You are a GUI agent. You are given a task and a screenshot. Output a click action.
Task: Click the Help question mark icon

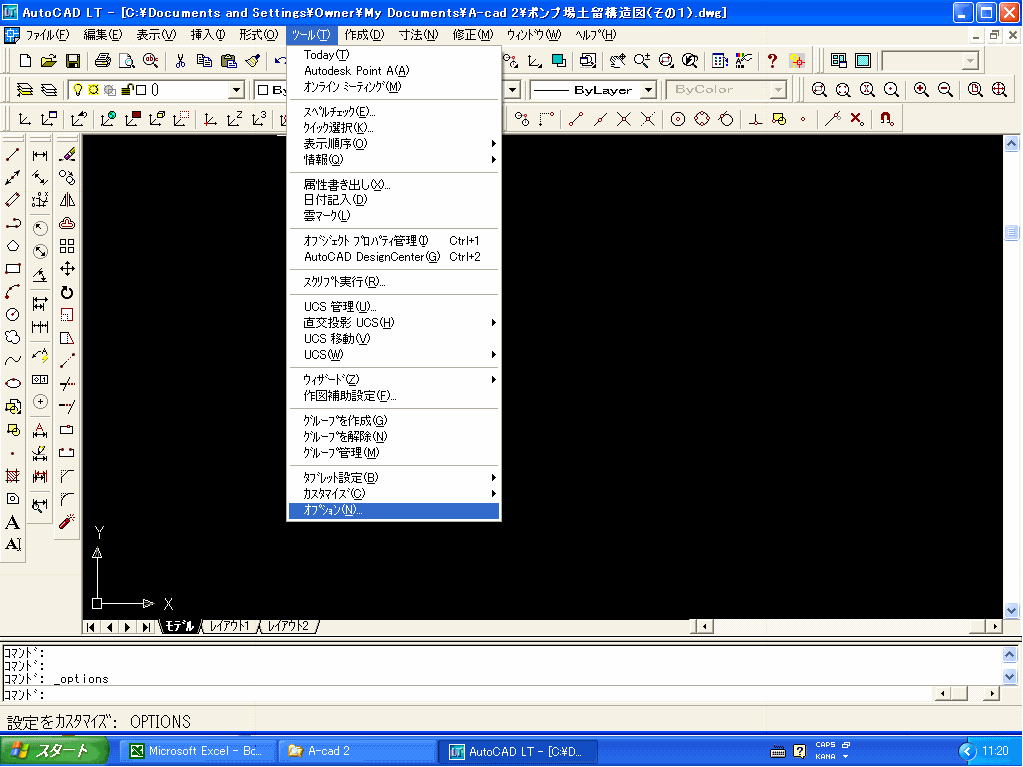[772, 61]
